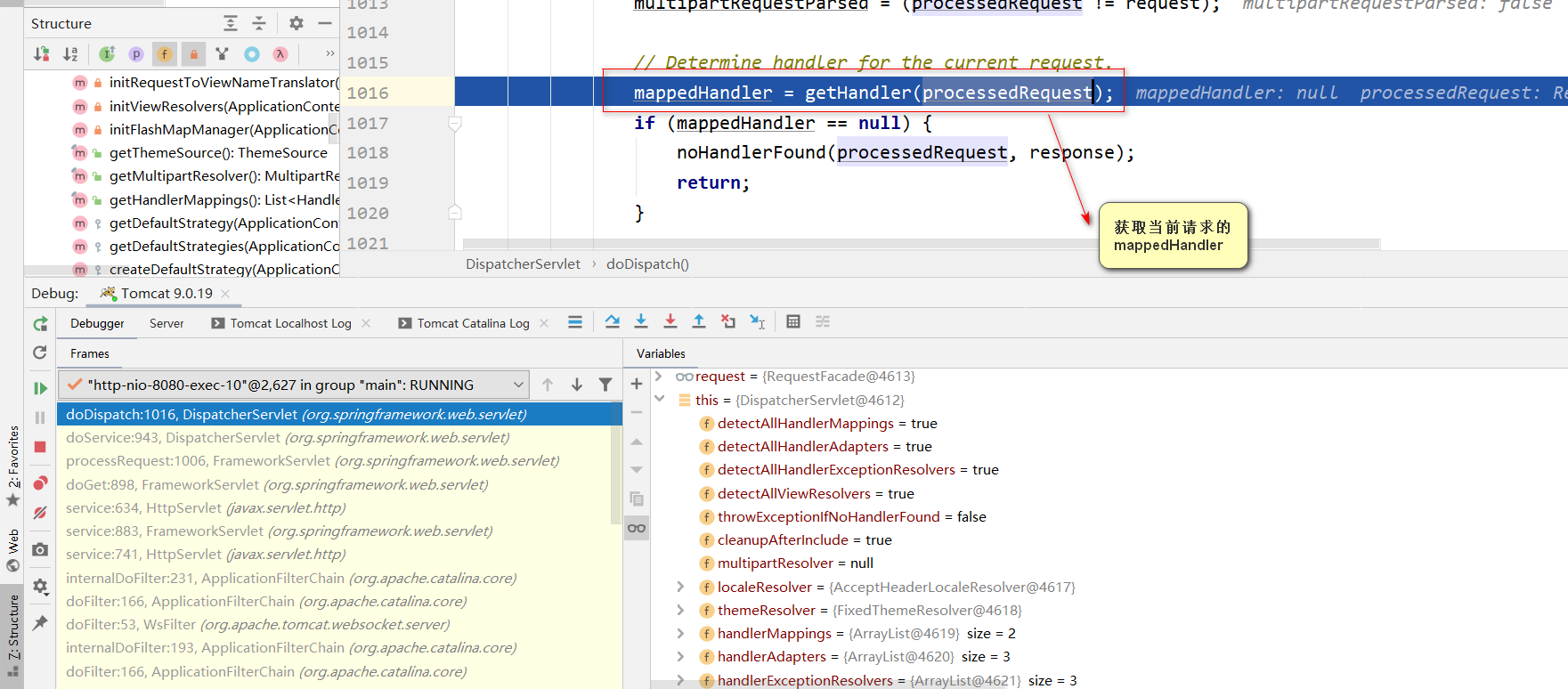Click Evaluate Expression calculator icon
This screenshot has width=1568, height=689.
793,322
